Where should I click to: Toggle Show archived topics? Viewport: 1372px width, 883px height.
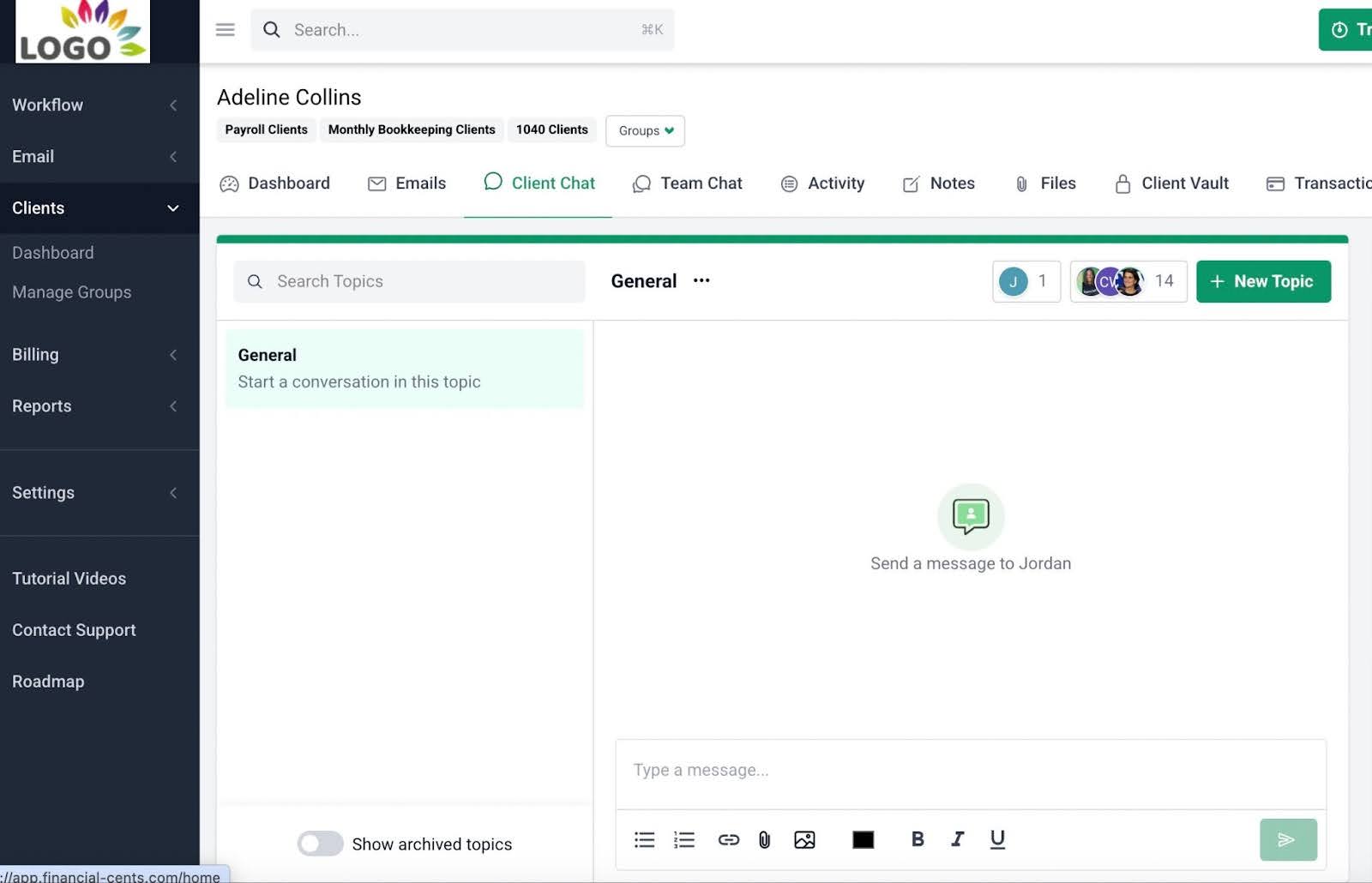[320, 844]
